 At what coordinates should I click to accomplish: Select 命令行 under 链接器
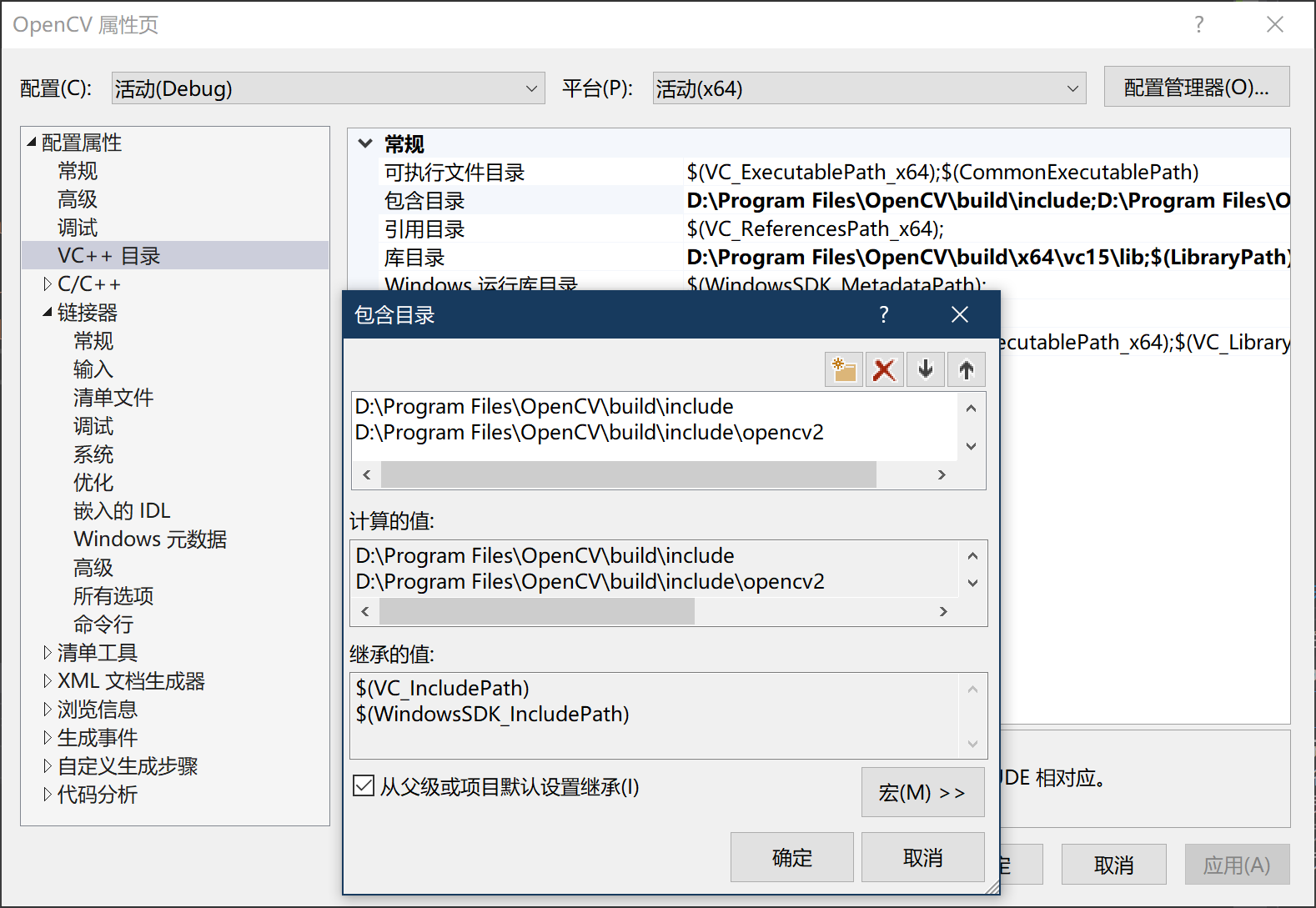[103, 625]
